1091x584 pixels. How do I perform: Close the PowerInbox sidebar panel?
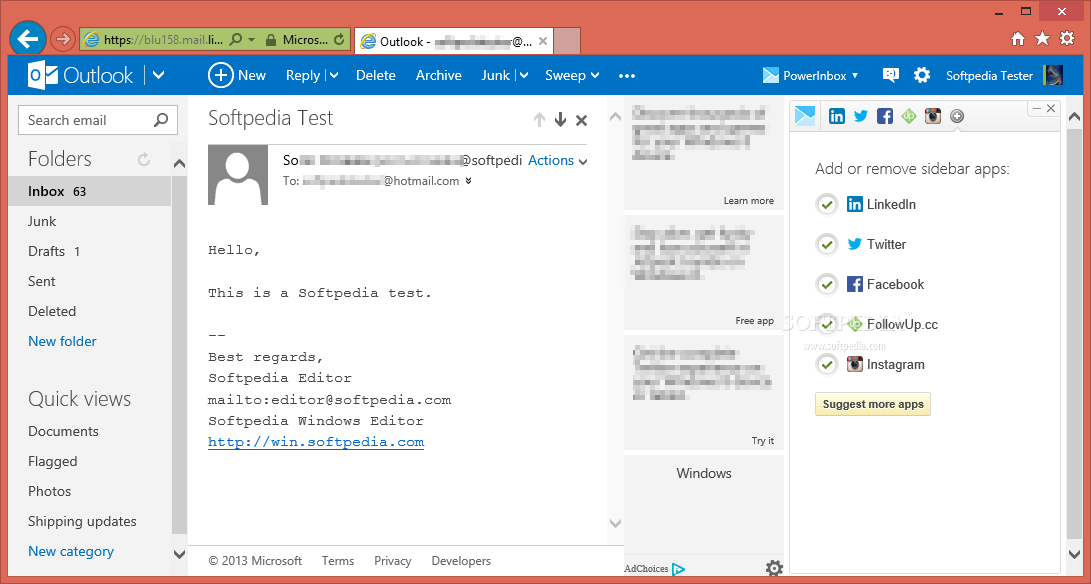pyautogui.click(x=1051, y=109)
